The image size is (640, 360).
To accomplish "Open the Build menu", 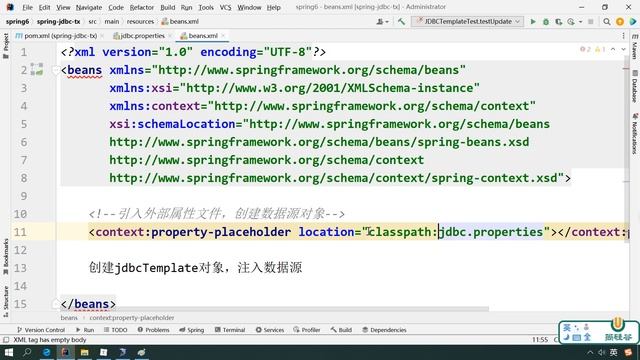I will [x=167, y=7].
